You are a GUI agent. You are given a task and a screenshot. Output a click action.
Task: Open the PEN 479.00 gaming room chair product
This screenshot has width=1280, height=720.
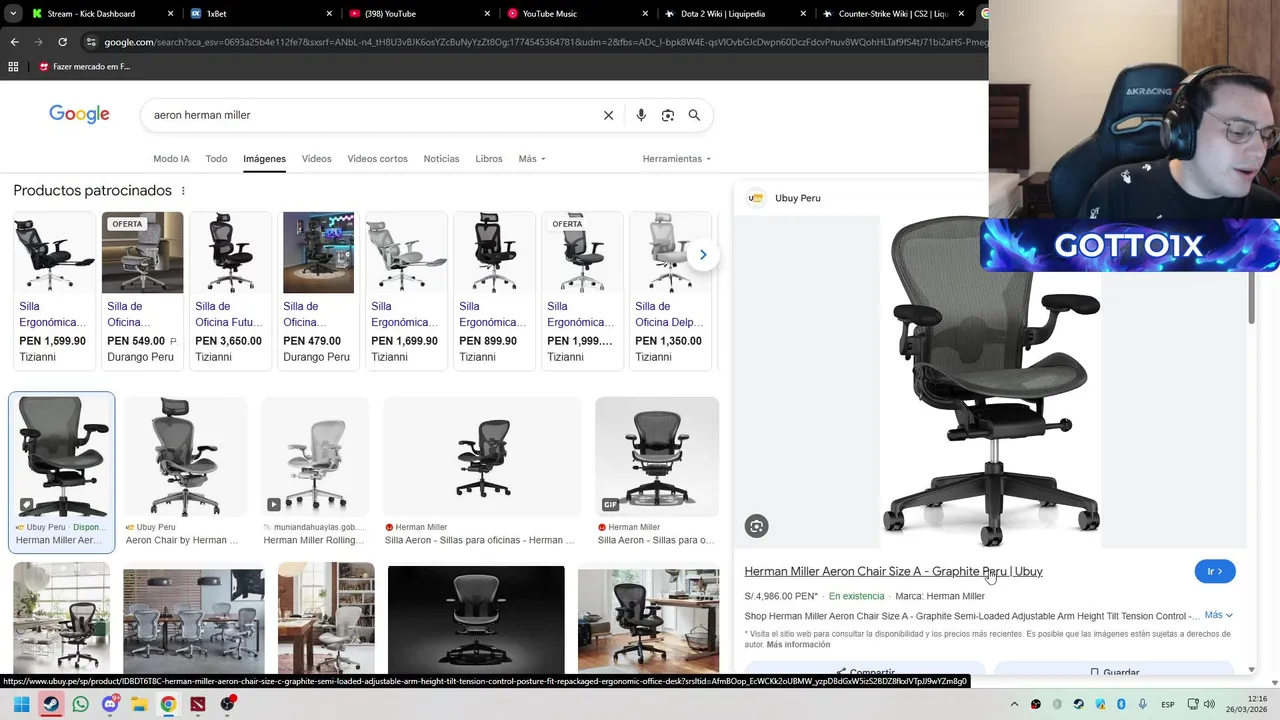click(318, 290)
